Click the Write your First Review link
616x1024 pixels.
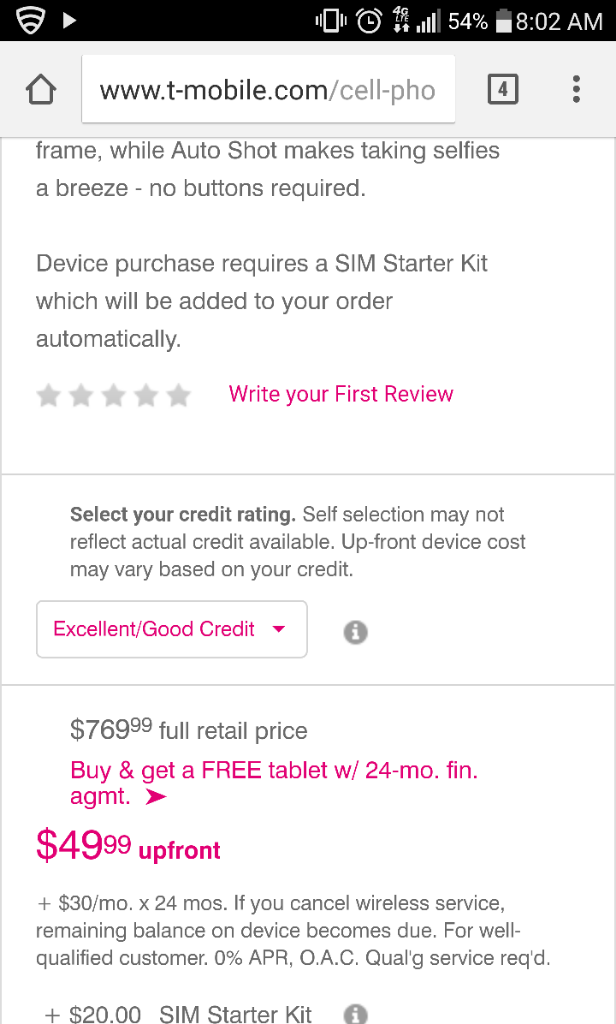340,394
